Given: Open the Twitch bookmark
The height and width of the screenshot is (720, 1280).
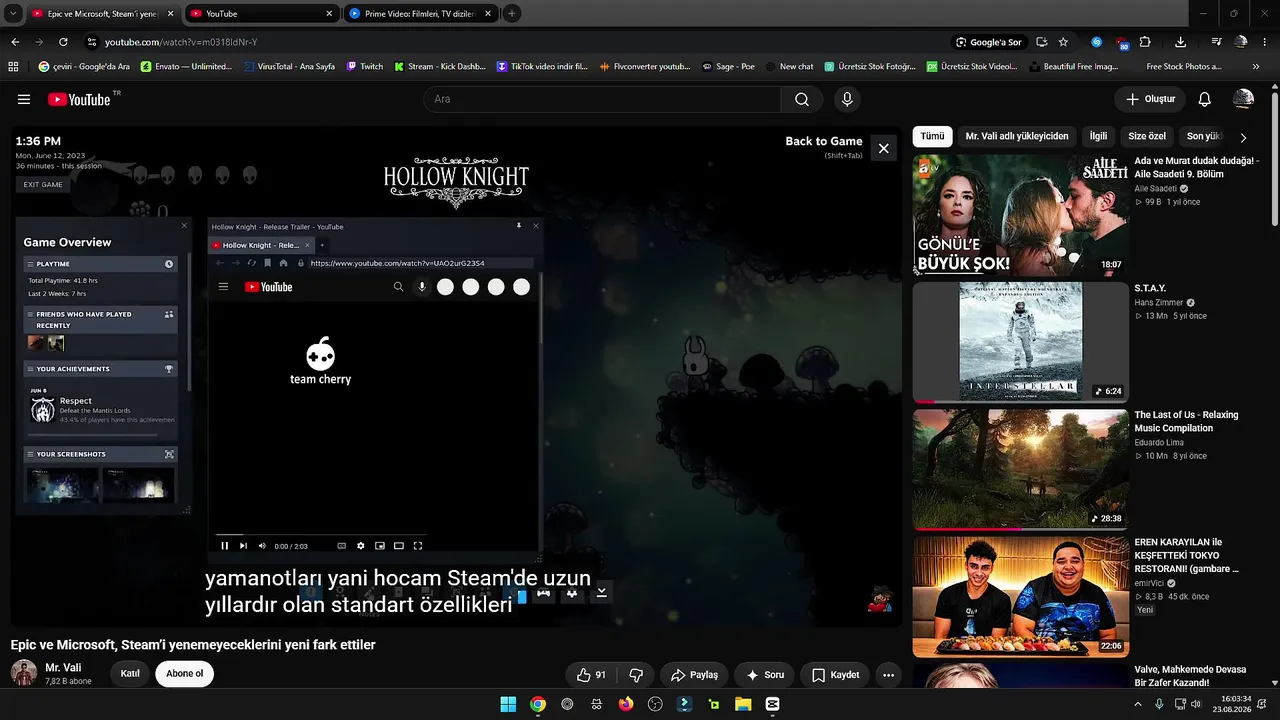Looking at the screenshot, I should [365, 66].
